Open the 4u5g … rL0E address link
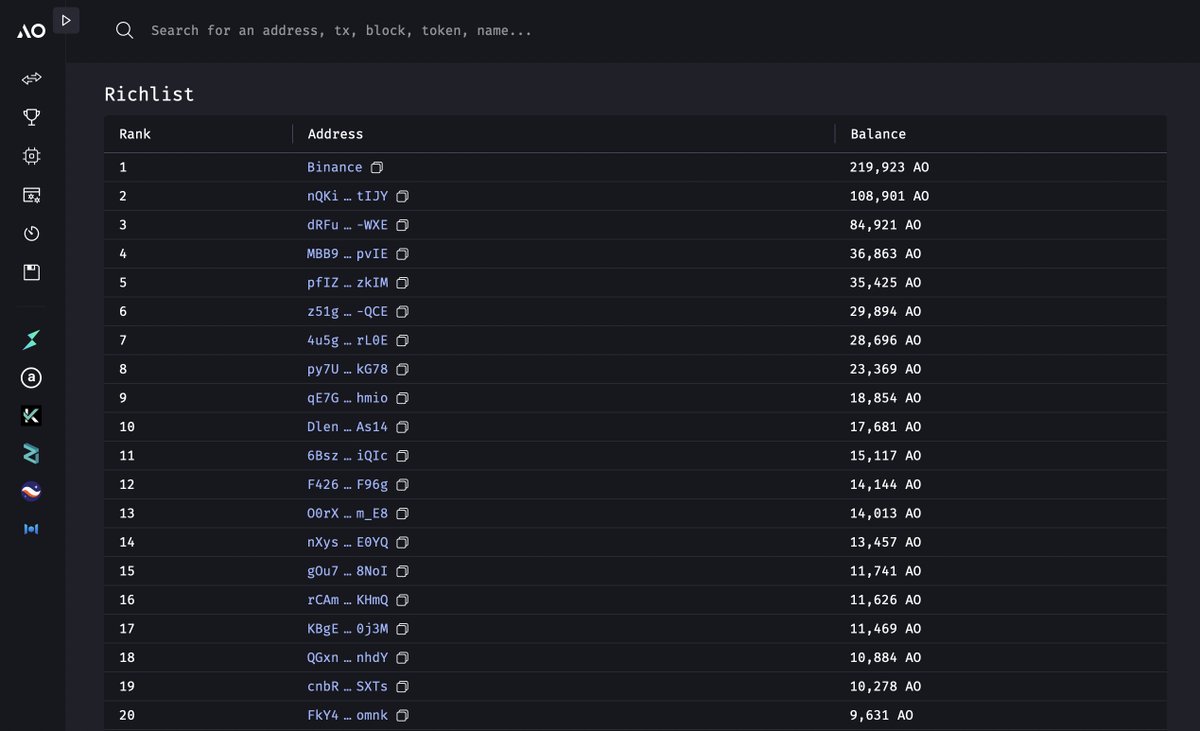The image size is (1200, 731). pos(347,340)
